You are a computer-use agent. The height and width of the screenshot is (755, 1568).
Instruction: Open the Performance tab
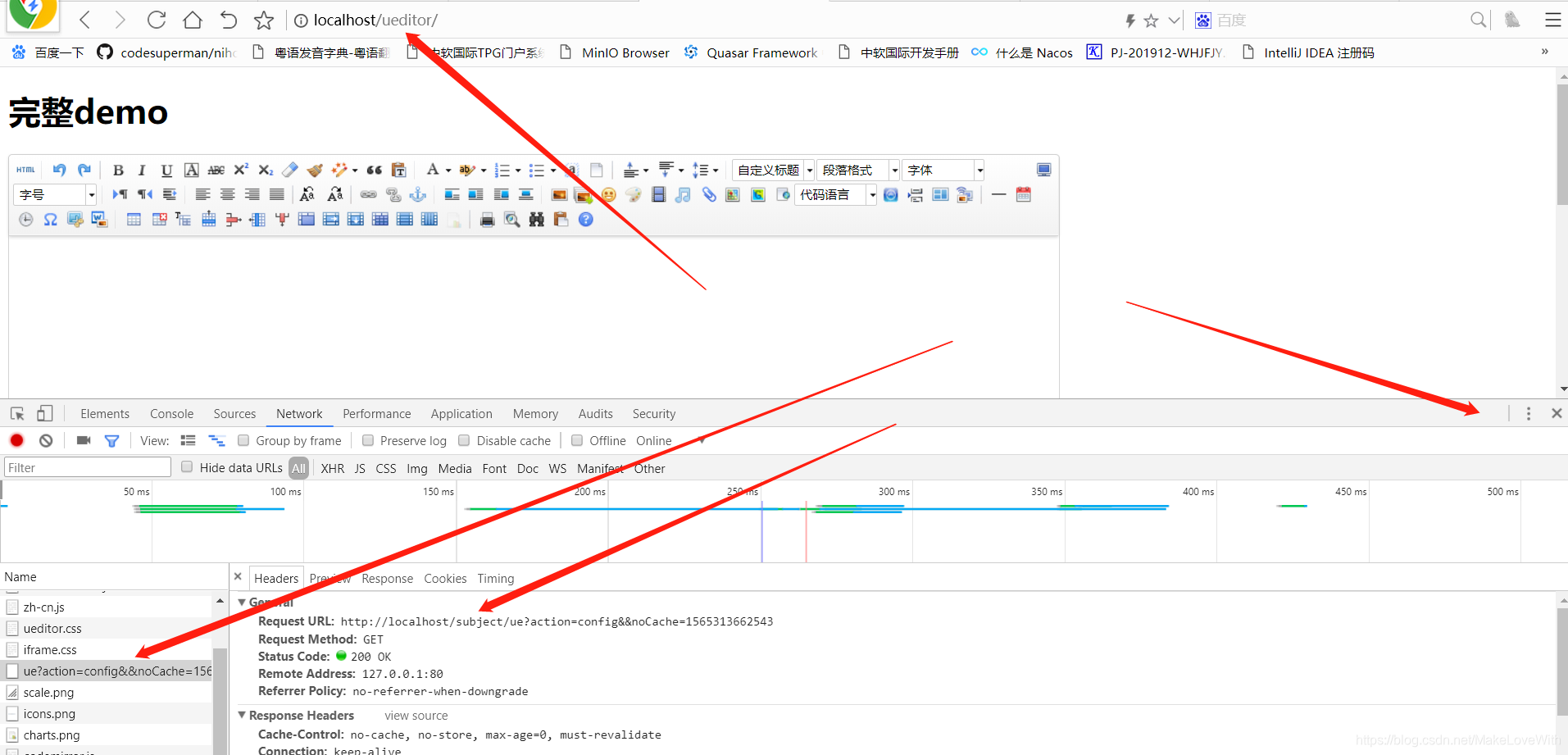[376, 414]
